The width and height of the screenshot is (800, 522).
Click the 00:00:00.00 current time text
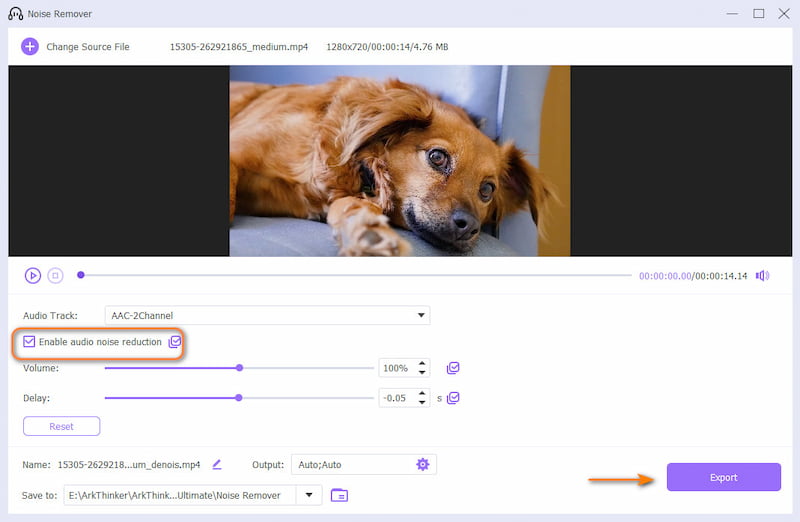click(x=665, y=276)
